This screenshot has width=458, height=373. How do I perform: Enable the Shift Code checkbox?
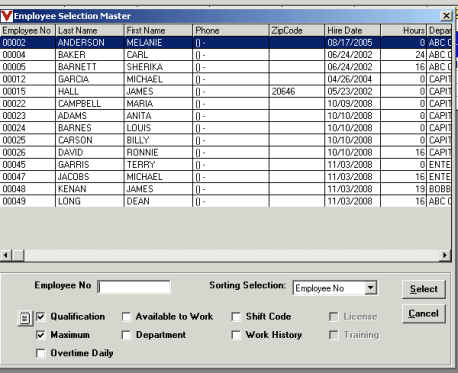pyautogui.click(x=236, y=316)
